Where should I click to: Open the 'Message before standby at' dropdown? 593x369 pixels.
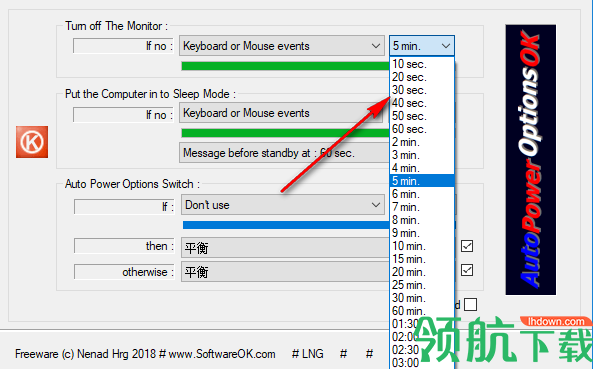tap(284, 153)
